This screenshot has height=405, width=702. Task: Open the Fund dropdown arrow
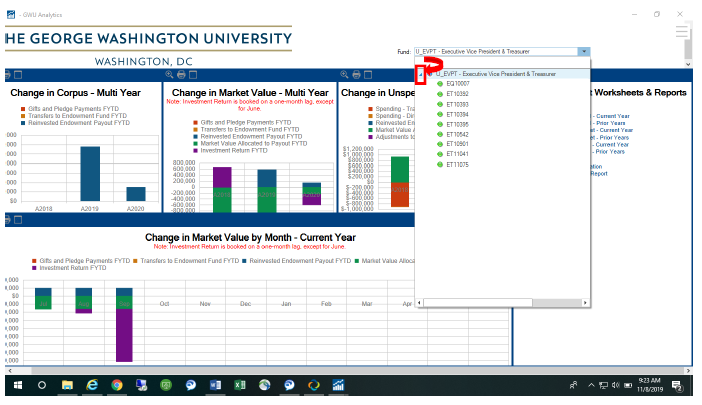[584, 51]
